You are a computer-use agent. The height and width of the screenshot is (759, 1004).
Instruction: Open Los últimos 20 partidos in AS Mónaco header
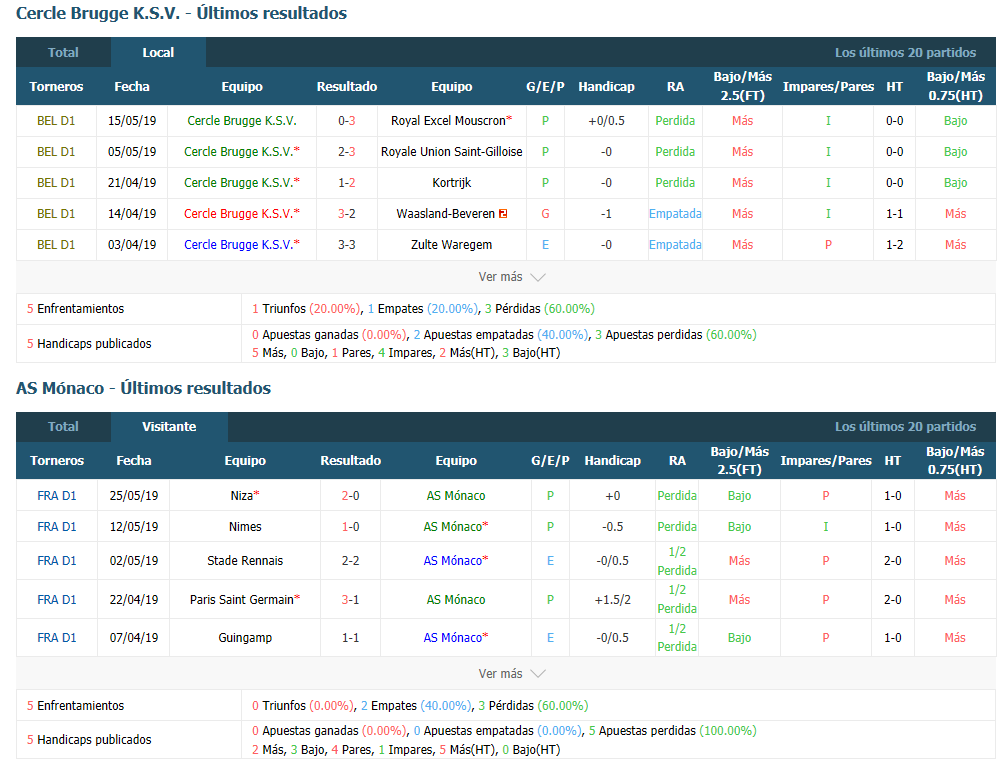(905, 427)
